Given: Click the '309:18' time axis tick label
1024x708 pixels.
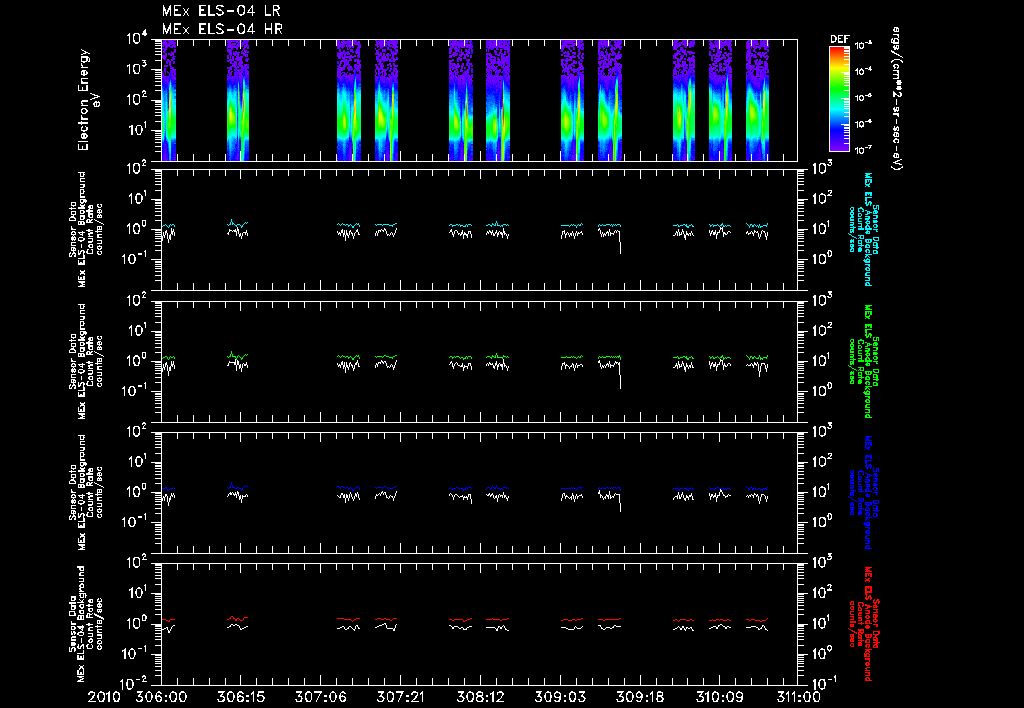Looking at the screenshot, I should point(639,697).
